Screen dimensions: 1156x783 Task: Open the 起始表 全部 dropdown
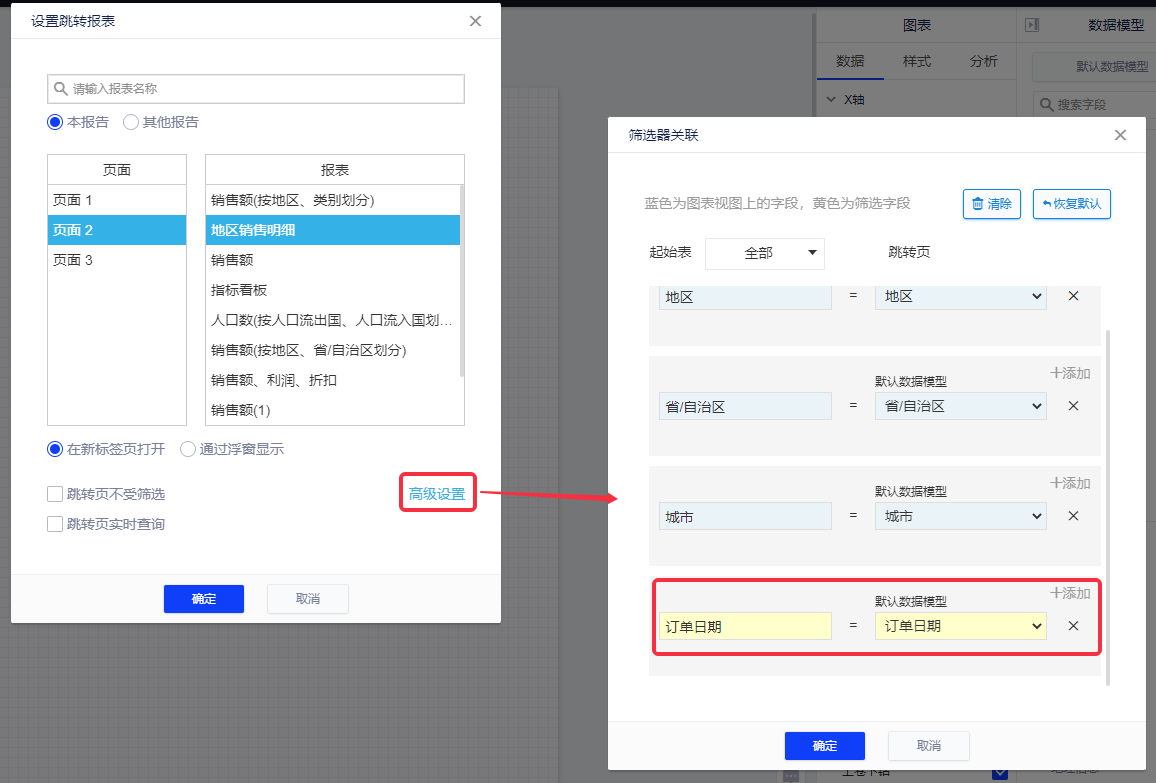pyautogui.click(x=765, y=253)
